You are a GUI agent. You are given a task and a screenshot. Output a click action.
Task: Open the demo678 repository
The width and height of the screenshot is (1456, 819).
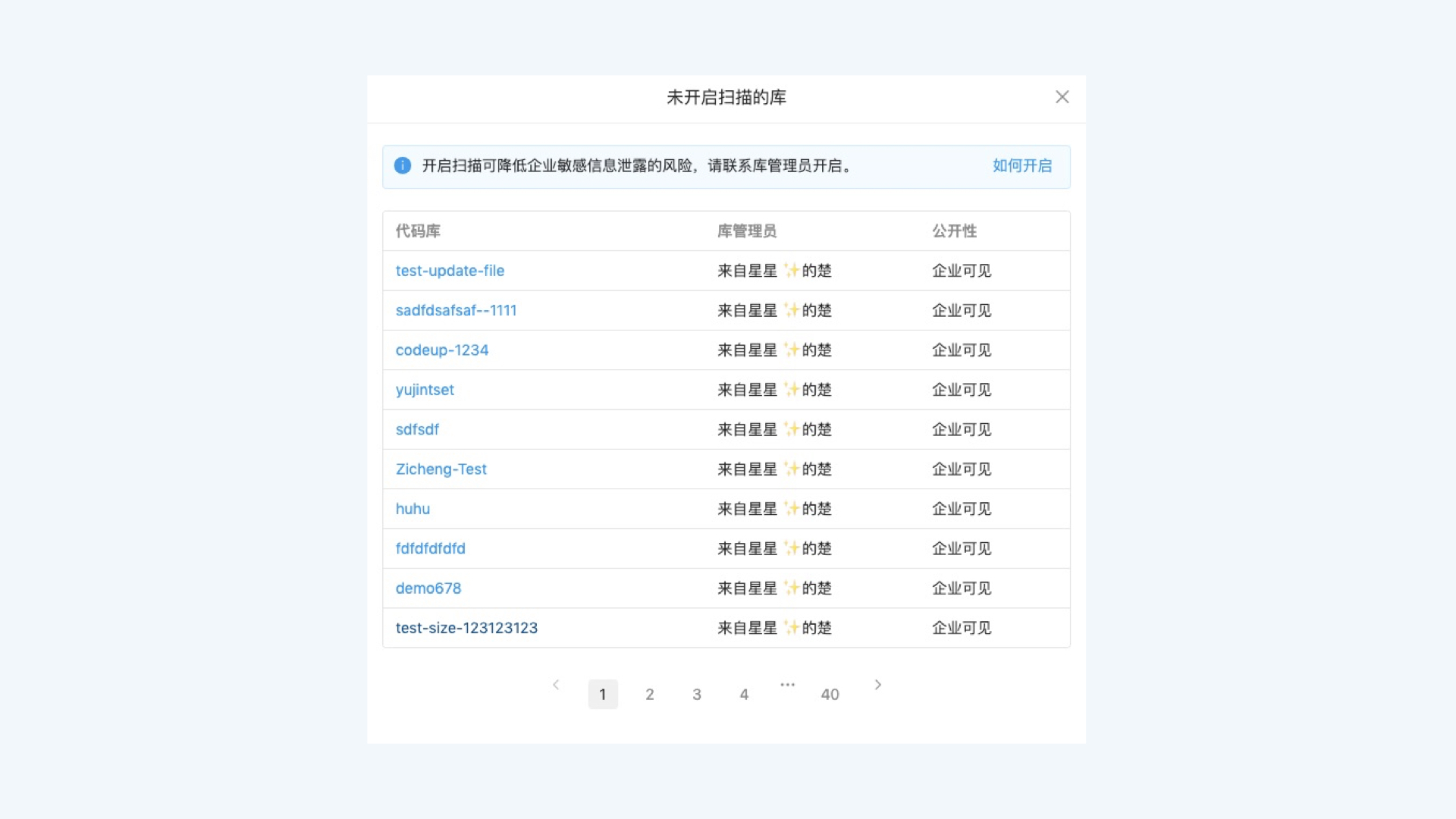[428, 588]
